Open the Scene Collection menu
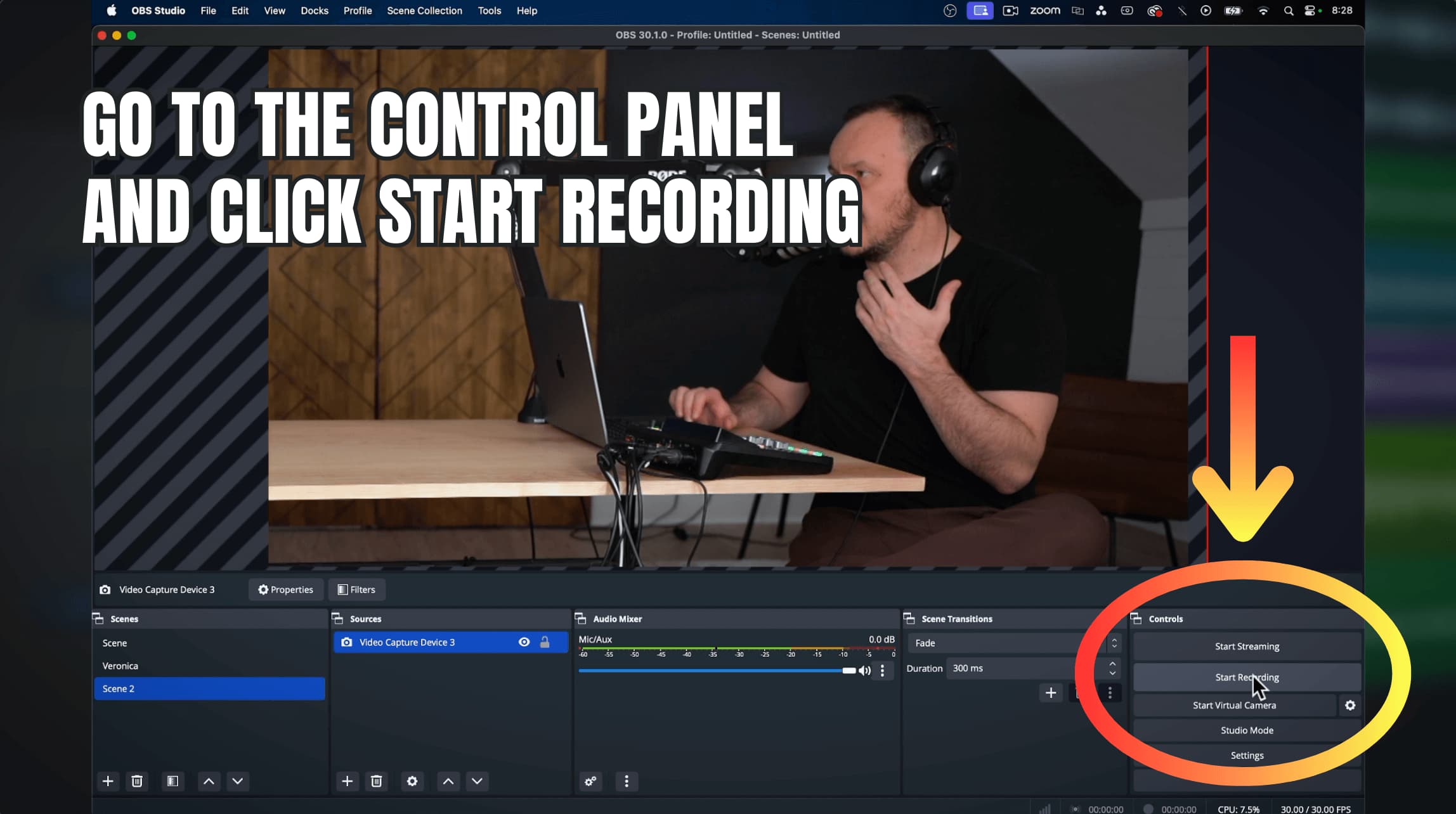 click(424, 11)
